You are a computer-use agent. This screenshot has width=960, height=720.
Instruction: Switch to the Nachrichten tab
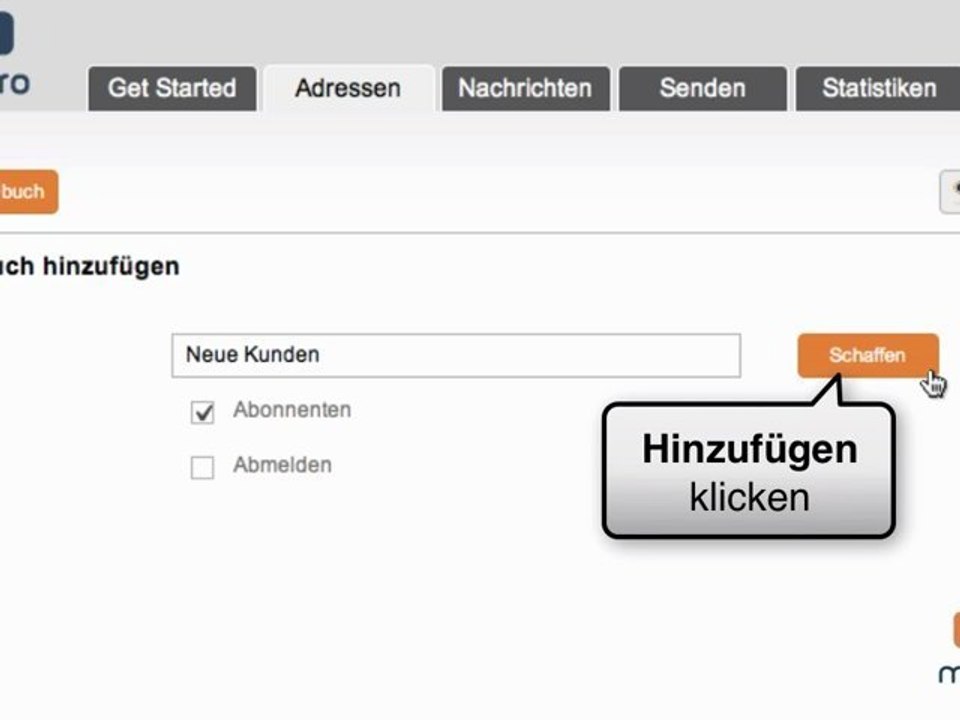coord(525,88)
